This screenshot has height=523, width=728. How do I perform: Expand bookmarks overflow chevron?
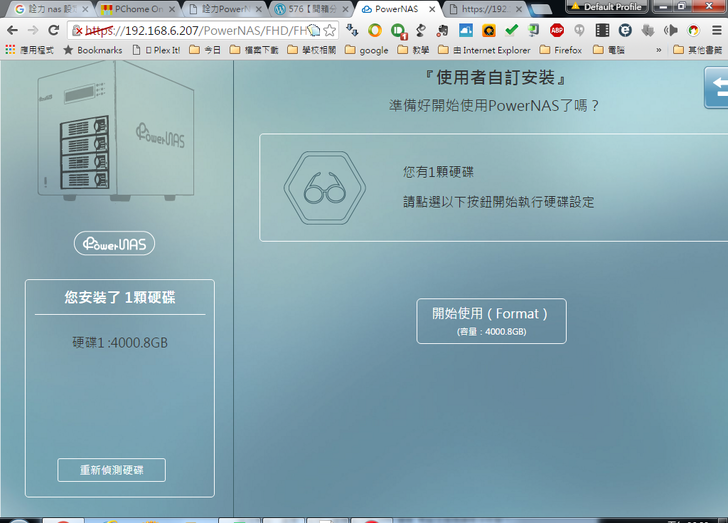point(658,50)
